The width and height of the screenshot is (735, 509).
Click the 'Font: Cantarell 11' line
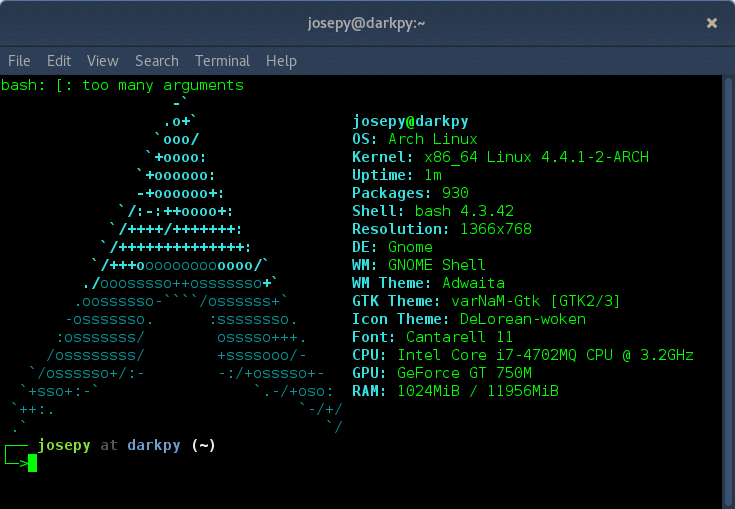(433, 337)
